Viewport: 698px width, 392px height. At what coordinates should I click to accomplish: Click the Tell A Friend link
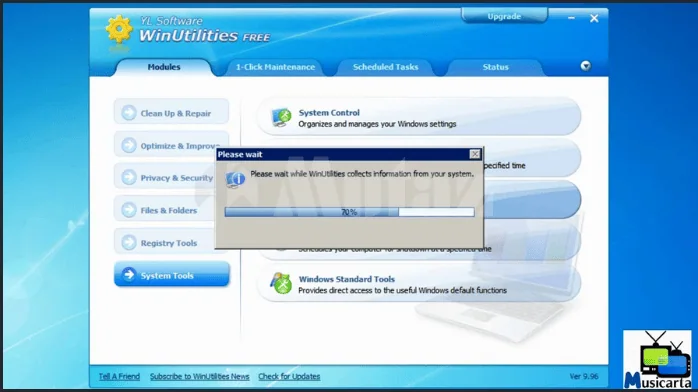[x=119, y=376]
